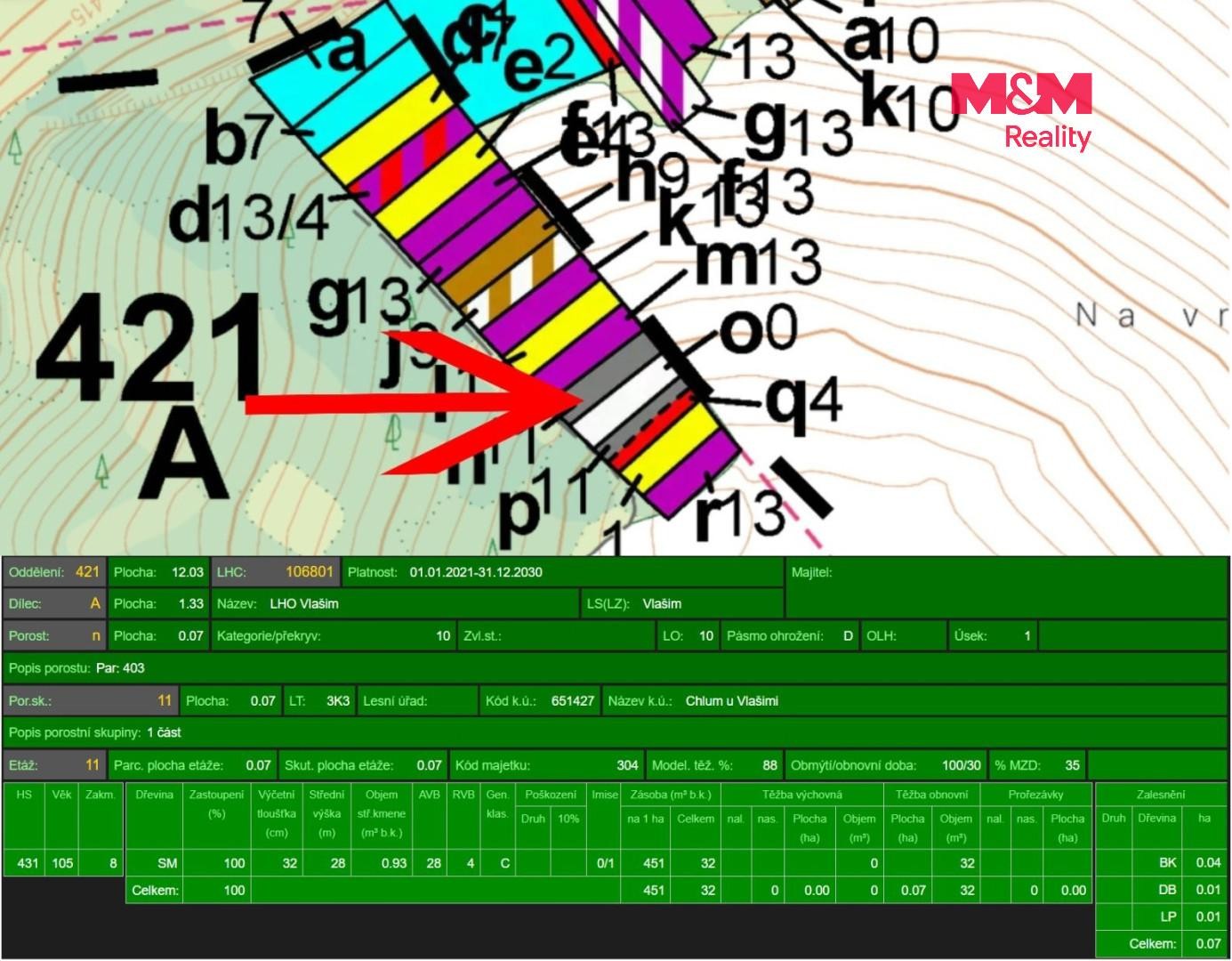Select the LT value 3K3
The image size is (1232, 961).
pyautogui.click(x=338, y=701)
